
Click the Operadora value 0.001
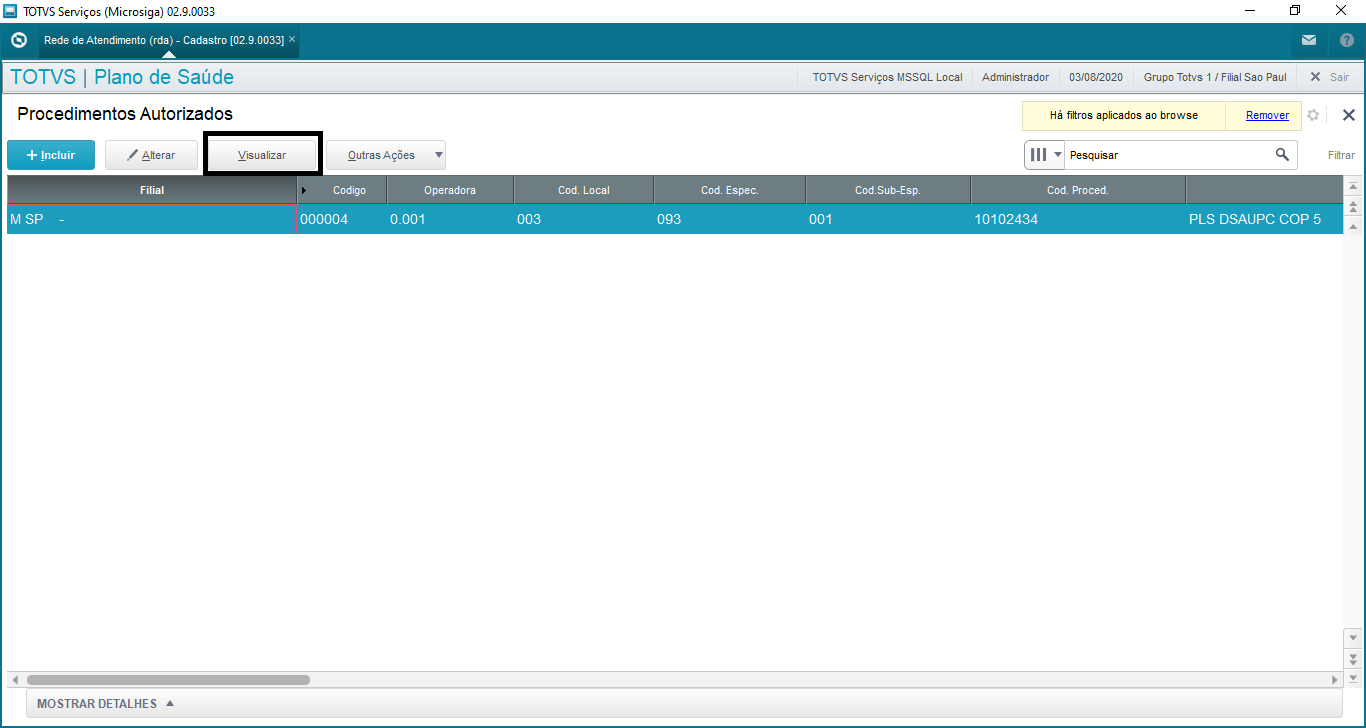450,219
